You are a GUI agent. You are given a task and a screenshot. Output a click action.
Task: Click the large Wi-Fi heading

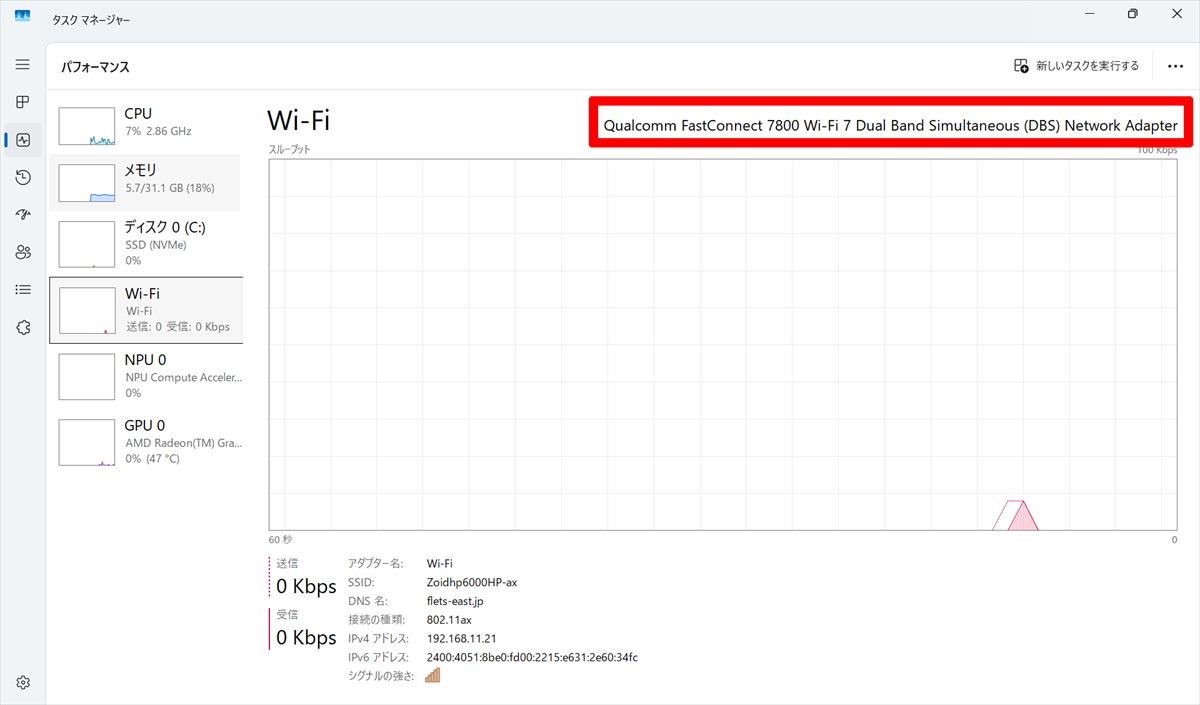298,120
